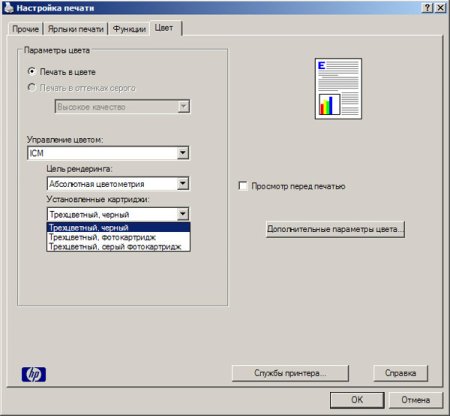The height and width of the screenshot is (416, 450).
Task: Open the Функции tab
Action: 129,29
